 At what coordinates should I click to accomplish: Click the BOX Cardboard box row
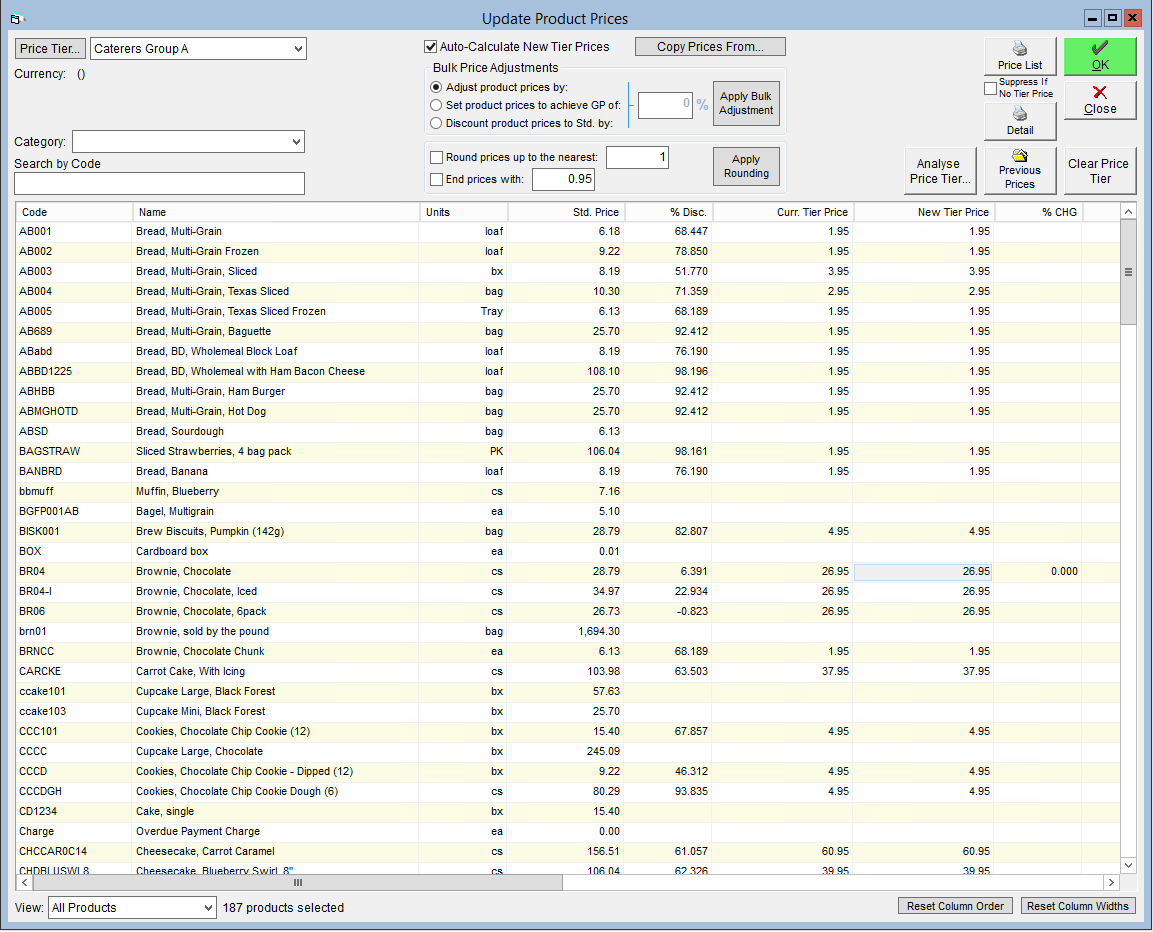pos(568,552)
